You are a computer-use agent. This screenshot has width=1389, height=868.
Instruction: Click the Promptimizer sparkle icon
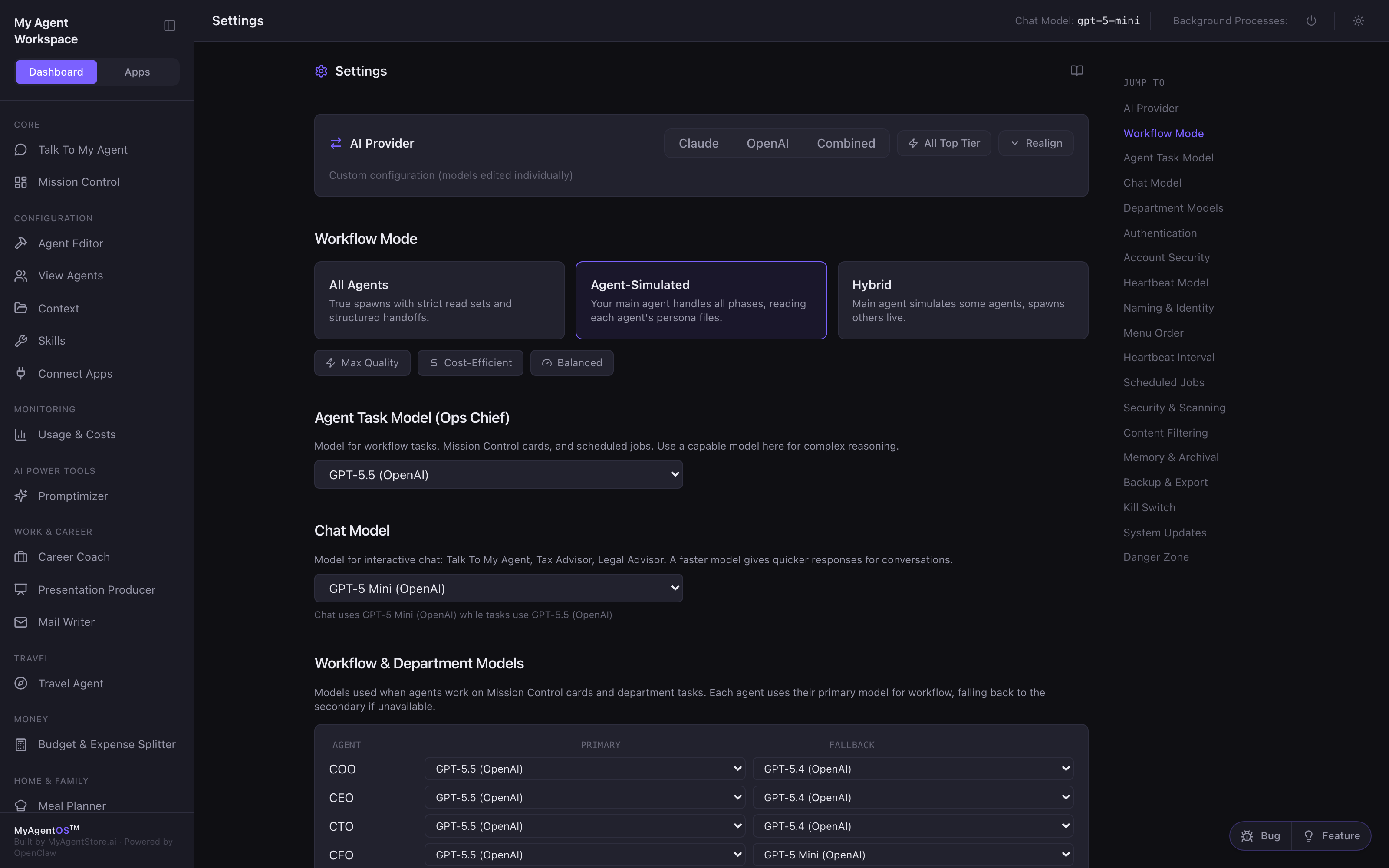click(x=21, y=496)
